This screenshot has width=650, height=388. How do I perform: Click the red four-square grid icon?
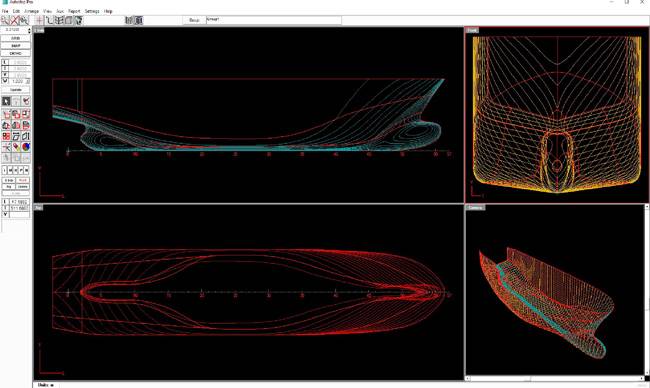click(6, 136)
